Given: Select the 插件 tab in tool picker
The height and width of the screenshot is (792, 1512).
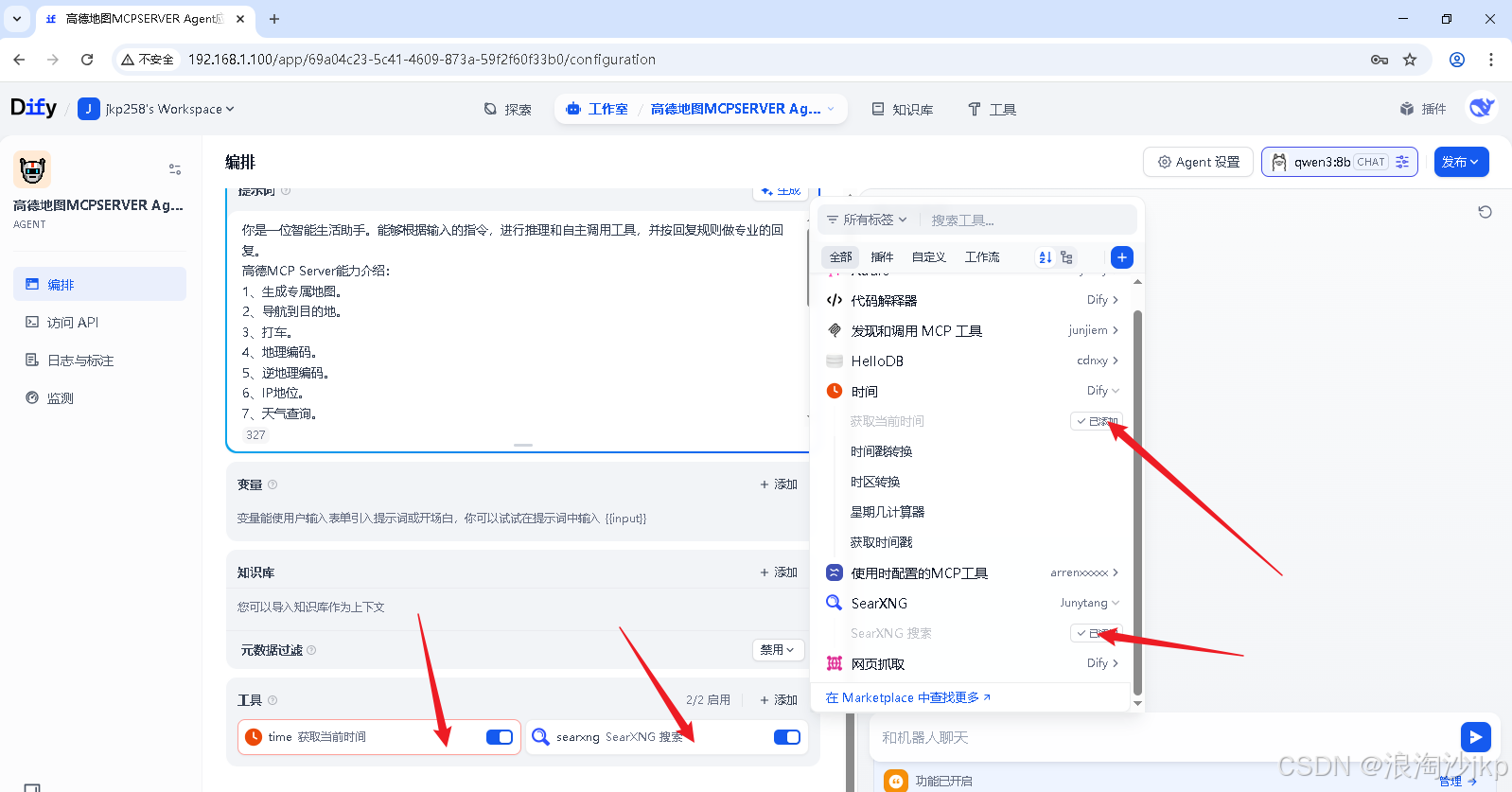Looking at the screenshot, I should pyautogui.click(x=882, y=257).
